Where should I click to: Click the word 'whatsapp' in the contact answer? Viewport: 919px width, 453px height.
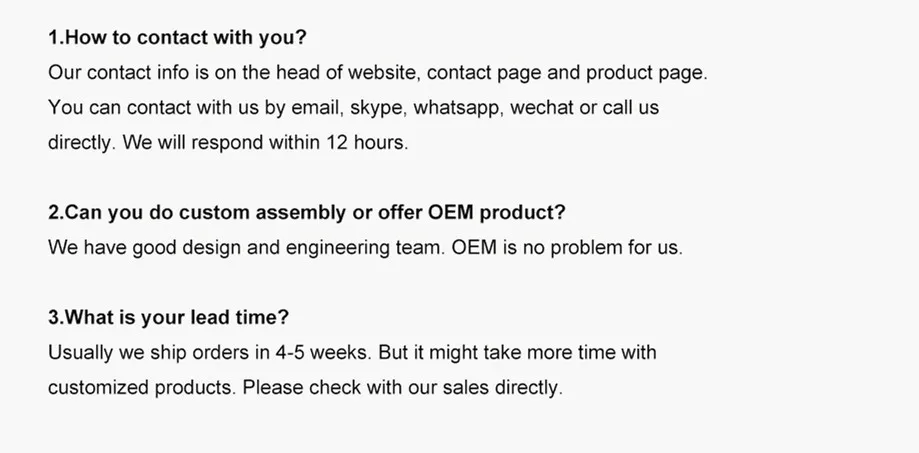click(x=459, y=108)
